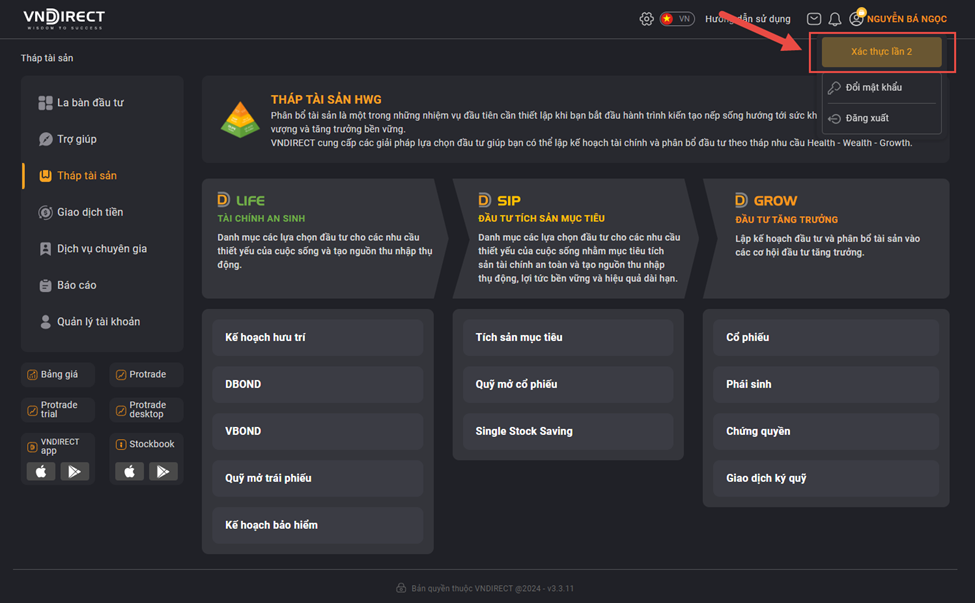Click the La bàn đầu tư grid icon
The image size is (975, 603).
[x=45, y=103]
